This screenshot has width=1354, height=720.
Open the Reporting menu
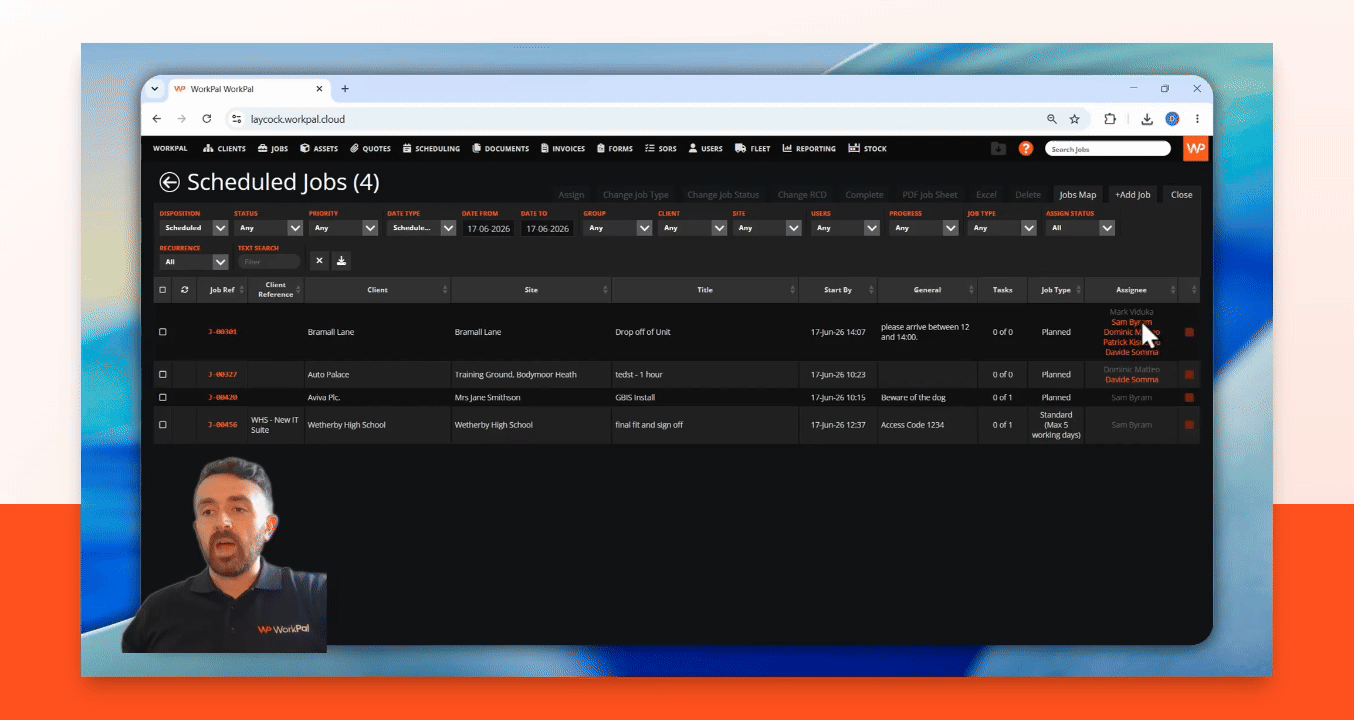pos(809,149)
